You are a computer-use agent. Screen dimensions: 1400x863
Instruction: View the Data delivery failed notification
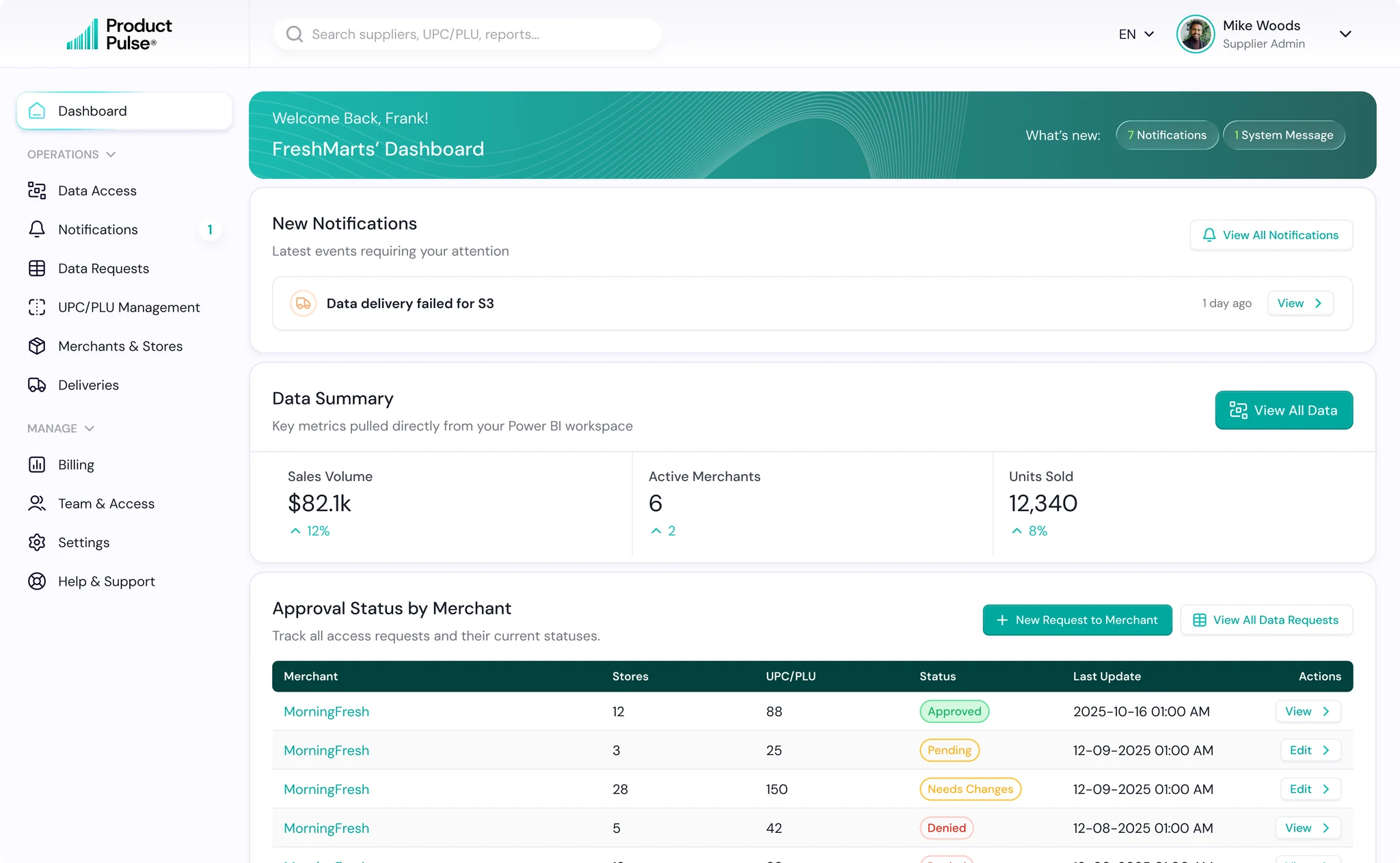[x=1300, y=303]
